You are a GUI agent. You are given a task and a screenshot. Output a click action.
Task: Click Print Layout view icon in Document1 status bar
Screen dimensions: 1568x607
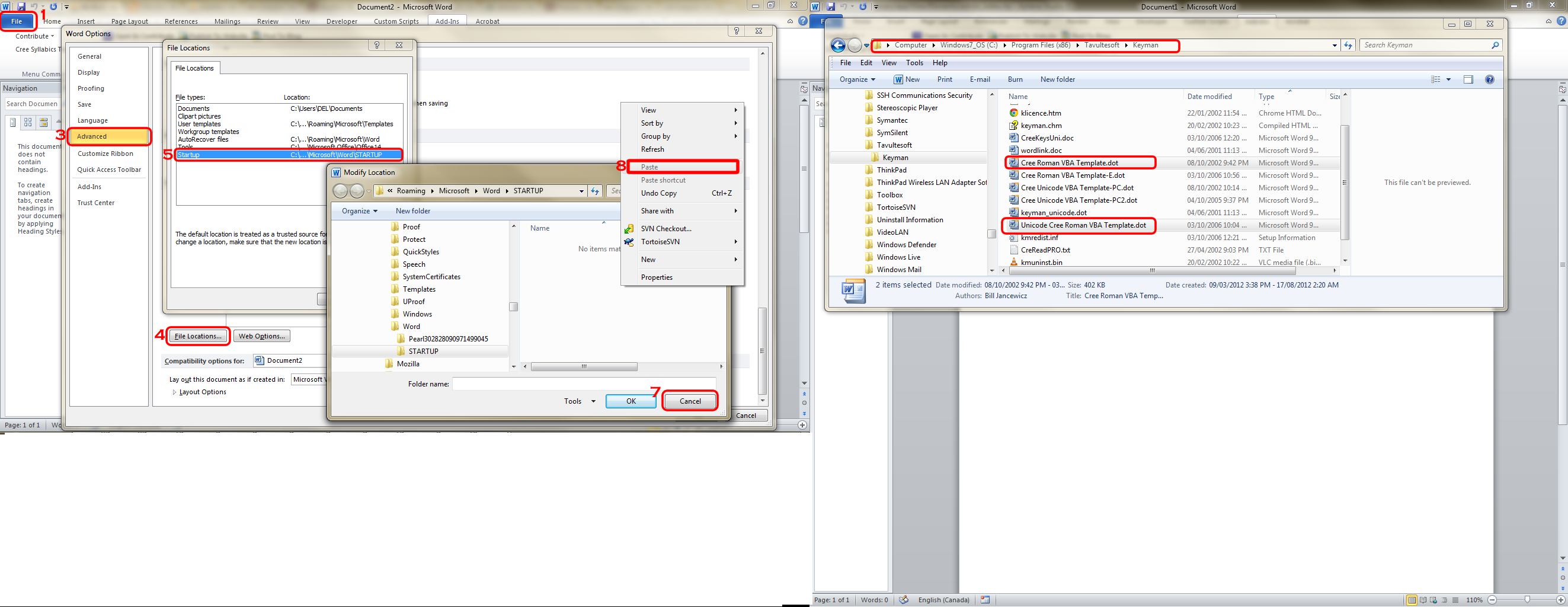pyautogui.click(x=1411, y=600)
